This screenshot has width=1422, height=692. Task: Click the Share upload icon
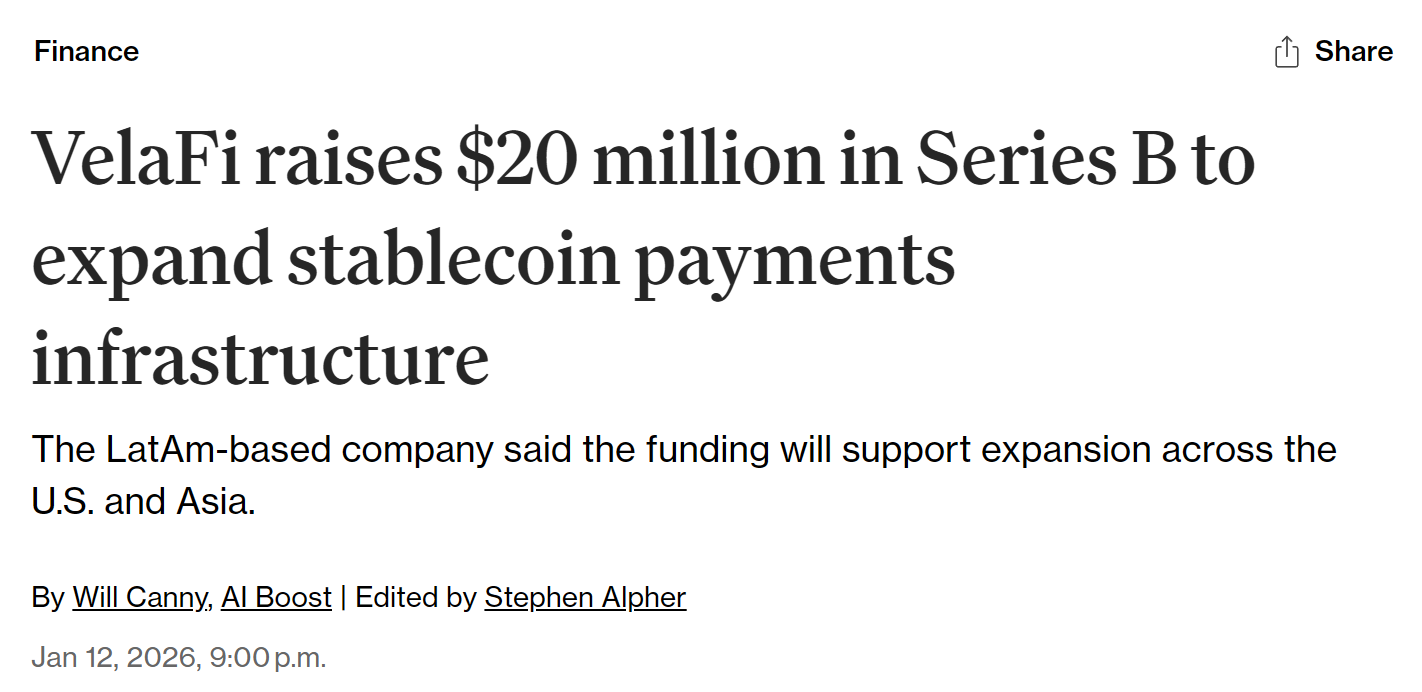click(x=1287, y=52)
